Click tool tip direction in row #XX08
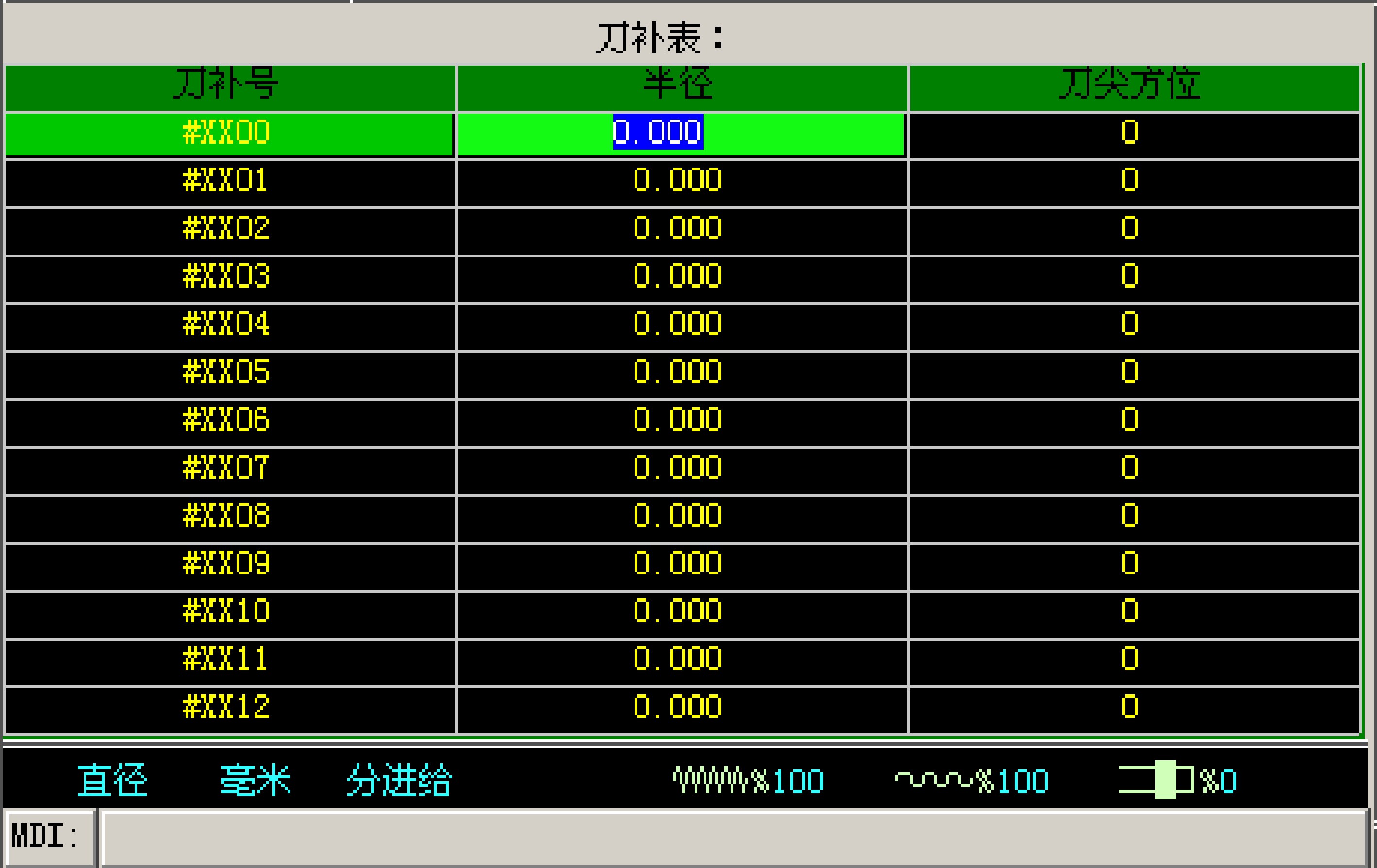The image size is (1377, 868). pyautogui.click(x=1134, y=519)
